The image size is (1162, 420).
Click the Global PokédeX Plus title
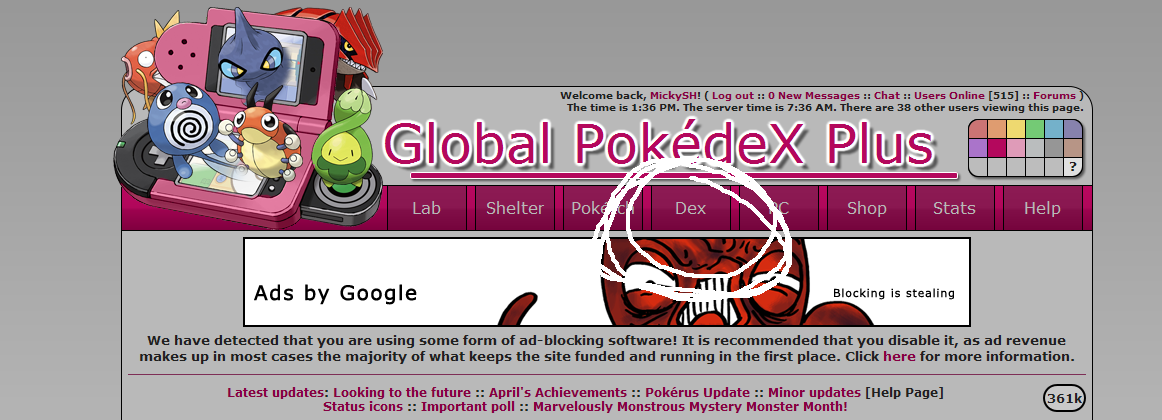[659, 144]
